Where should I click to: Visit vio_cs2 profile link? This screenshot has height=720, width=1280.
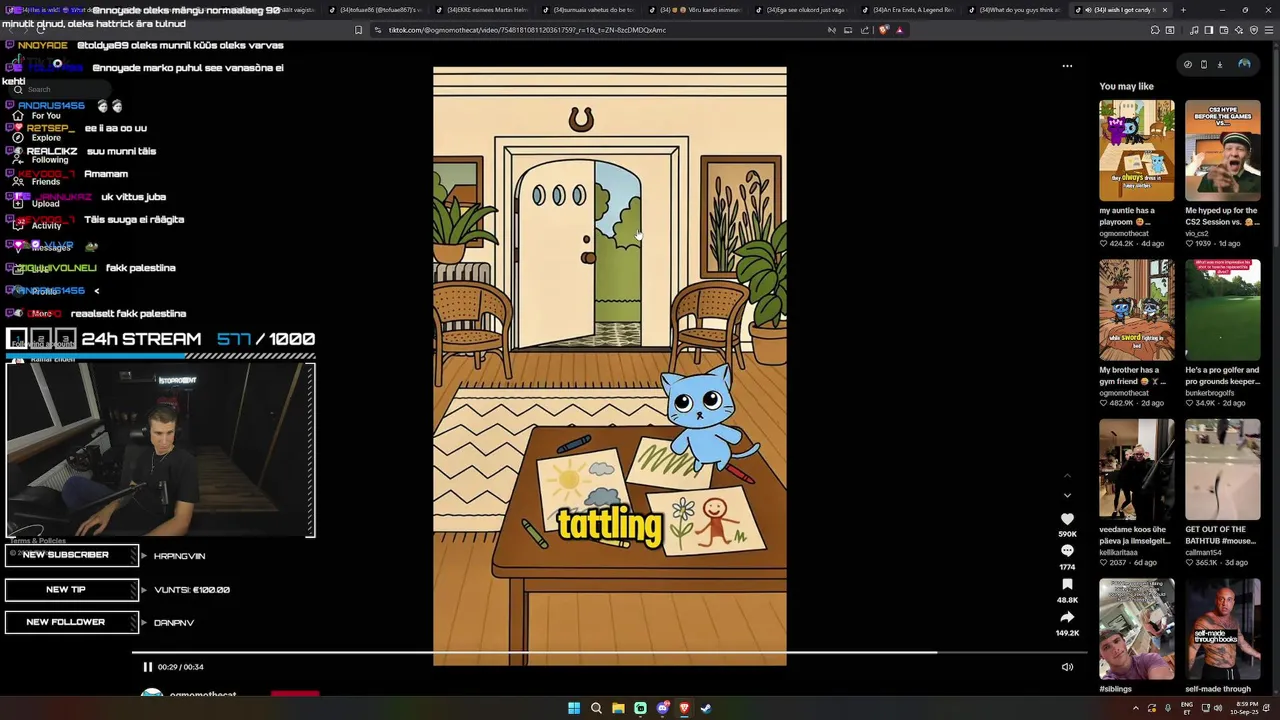coord(1199,233)
